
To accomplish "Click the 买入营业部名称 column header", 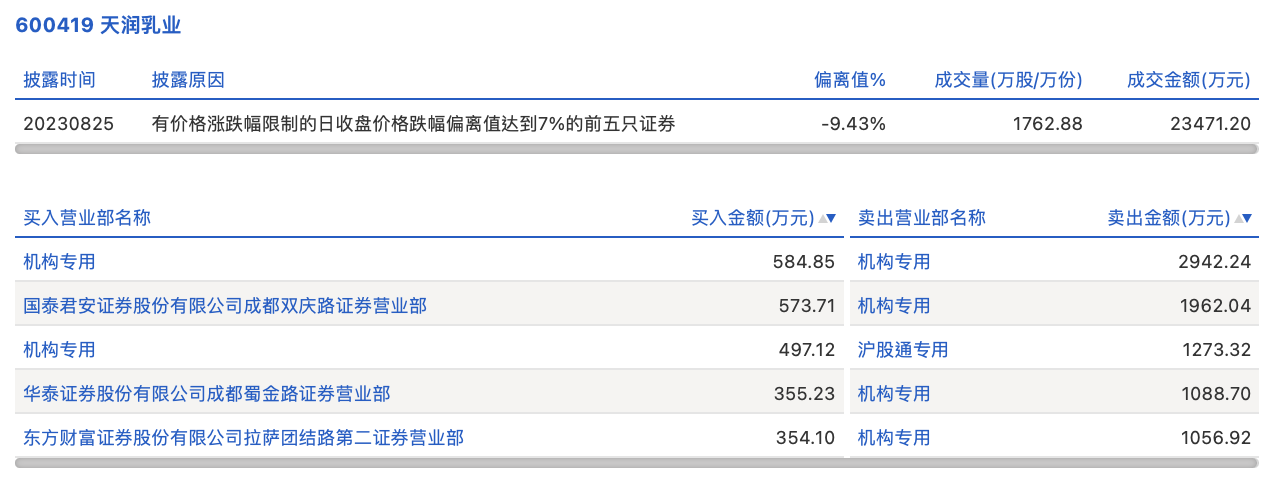I will [x=87, y=218].
